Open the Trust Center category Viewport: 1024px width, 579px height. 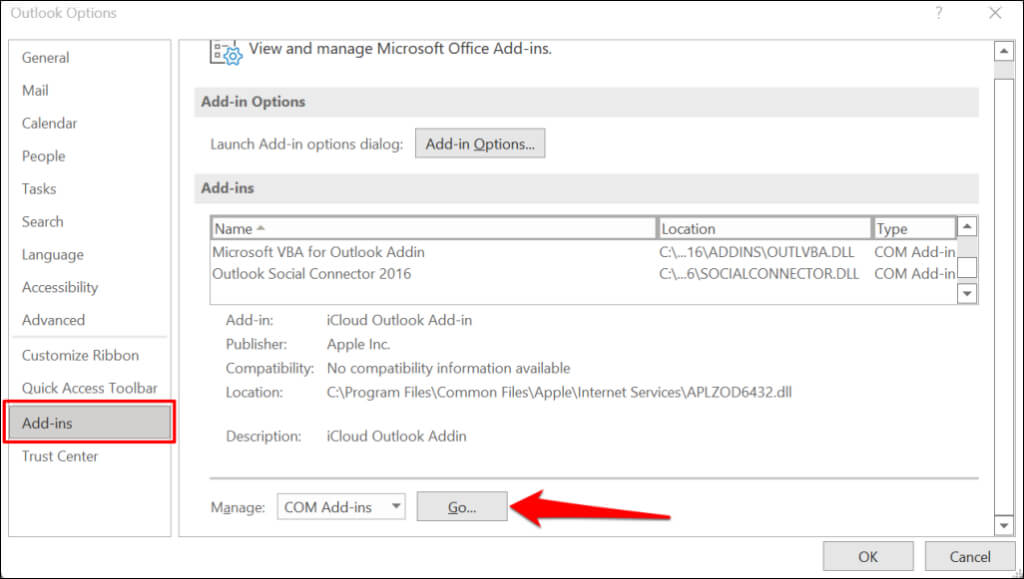[x=60, y=456]
